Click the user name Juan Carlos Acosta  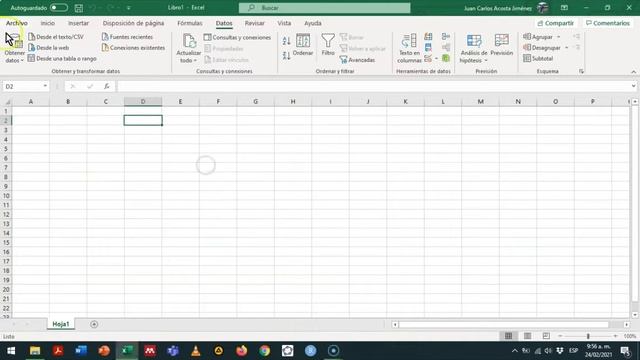(498, 8)
